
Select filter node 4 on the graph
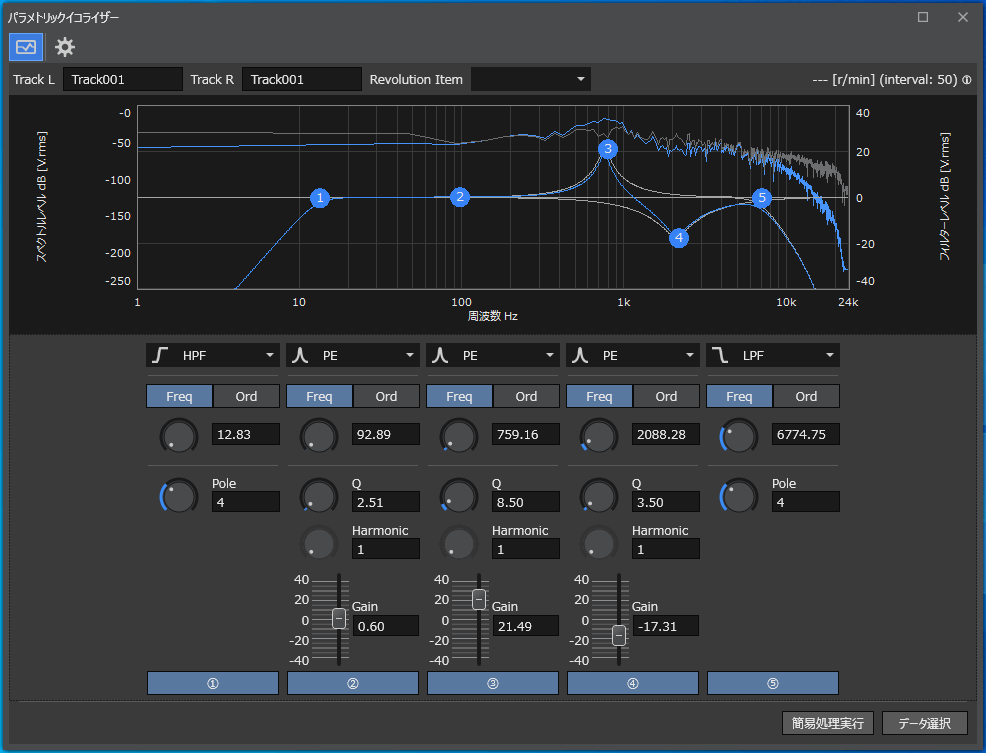point(679,238)
